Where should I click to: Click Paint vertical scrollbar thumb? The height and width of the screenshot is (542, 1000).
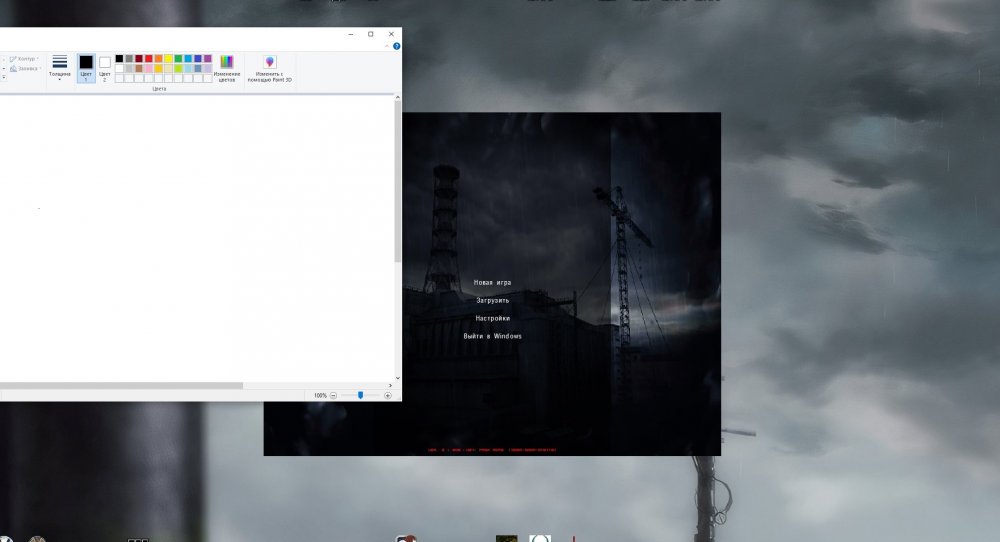tap(398, 182)
